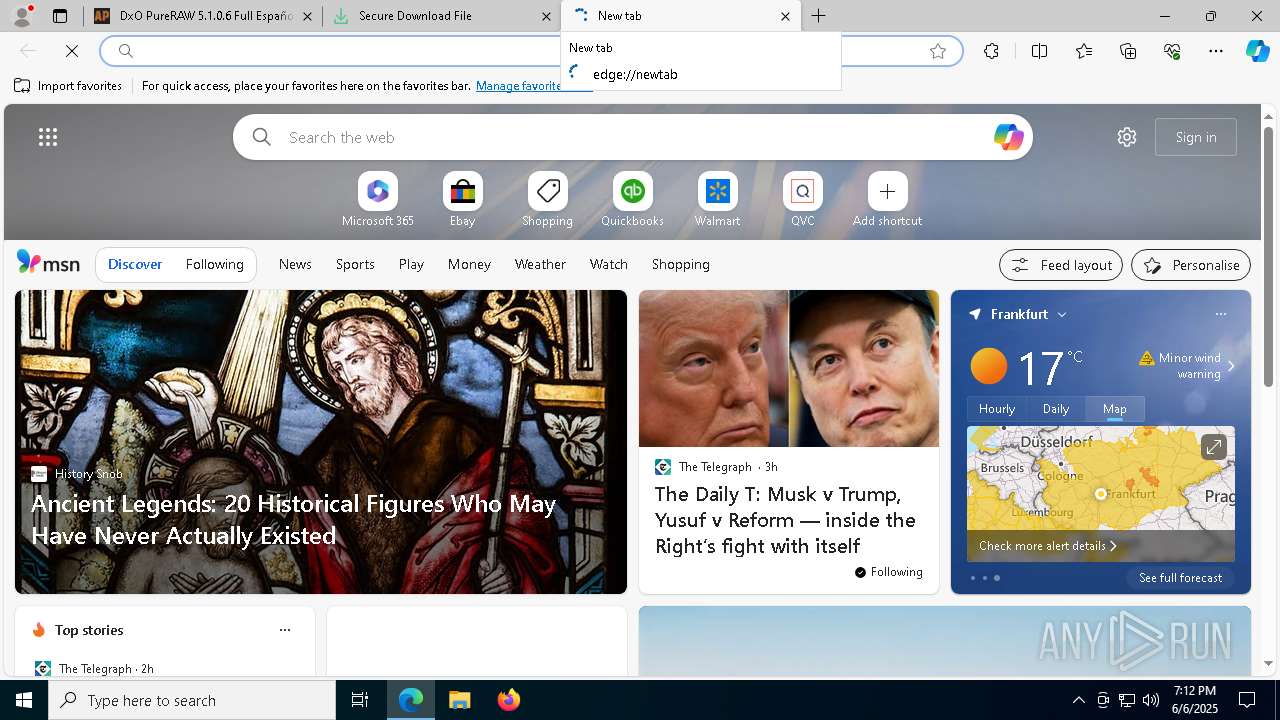
Task: Click the Personalise button
Action: click(x=1191, y=265)
